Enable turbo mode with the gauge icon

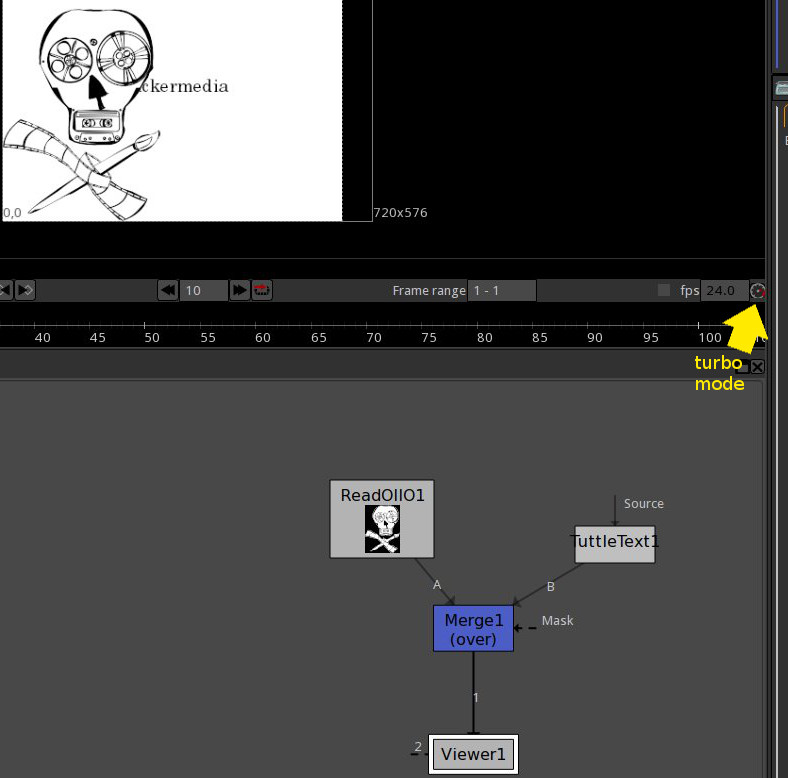pyautogui.click(x=757, y=290)
